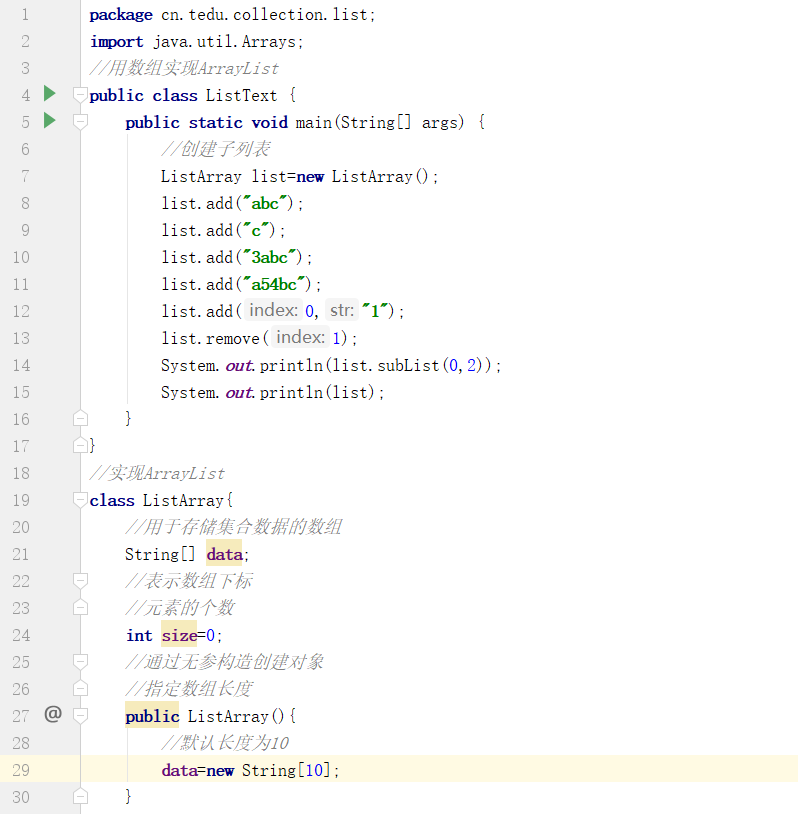Run main method via gutter arrow on line 5

(50, 120)
